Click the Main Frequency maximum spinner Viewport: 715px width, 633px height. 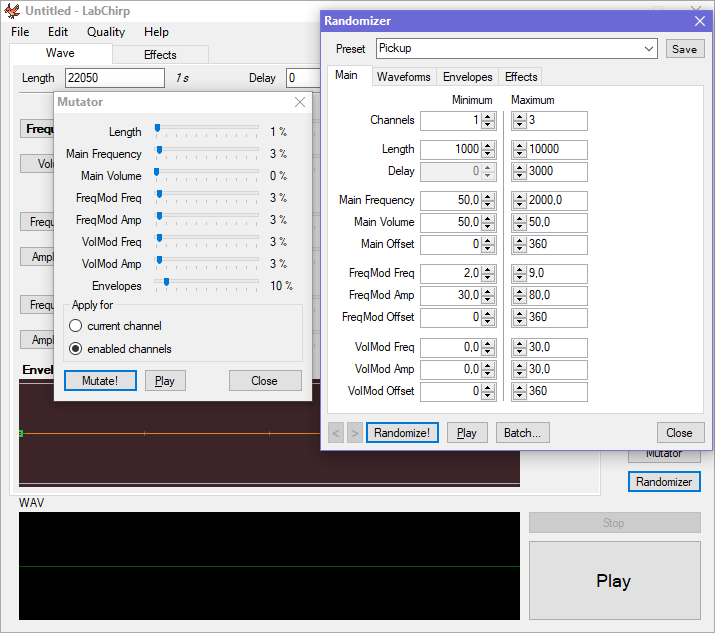[519, 200]
